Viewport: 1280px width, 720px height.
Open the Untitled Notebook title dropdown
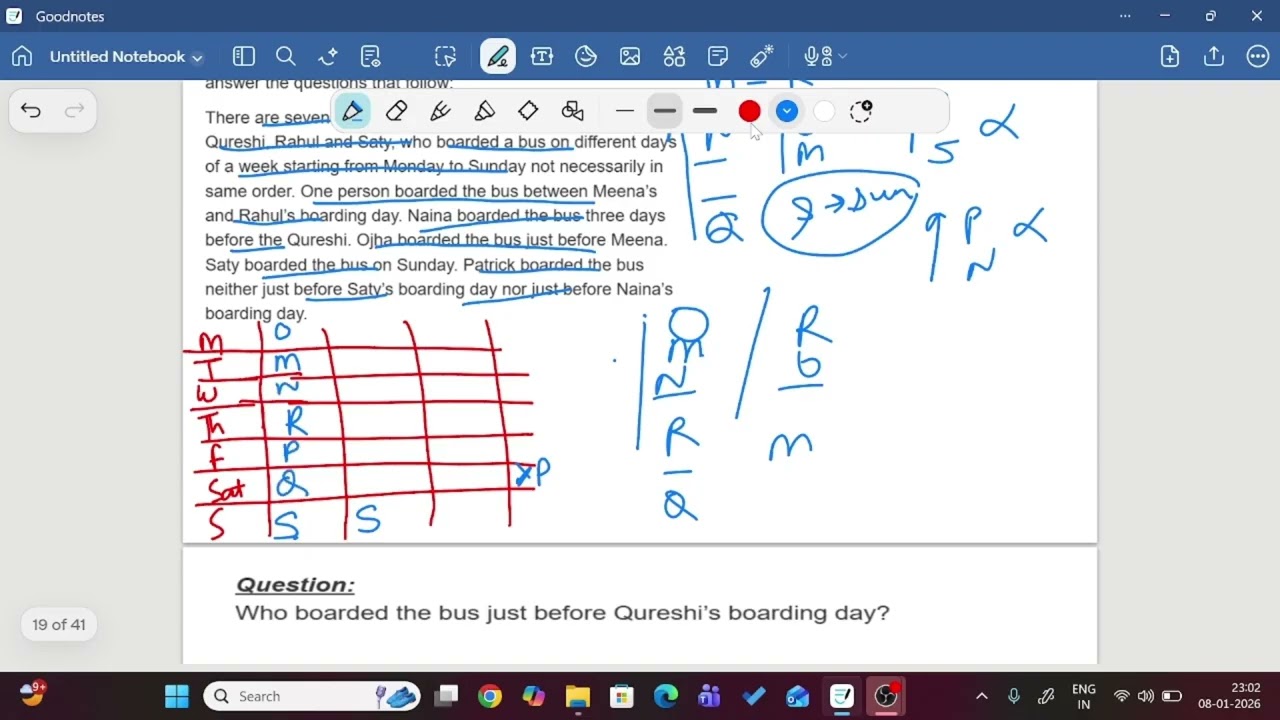pyautogui.click(x=126, y=57)
